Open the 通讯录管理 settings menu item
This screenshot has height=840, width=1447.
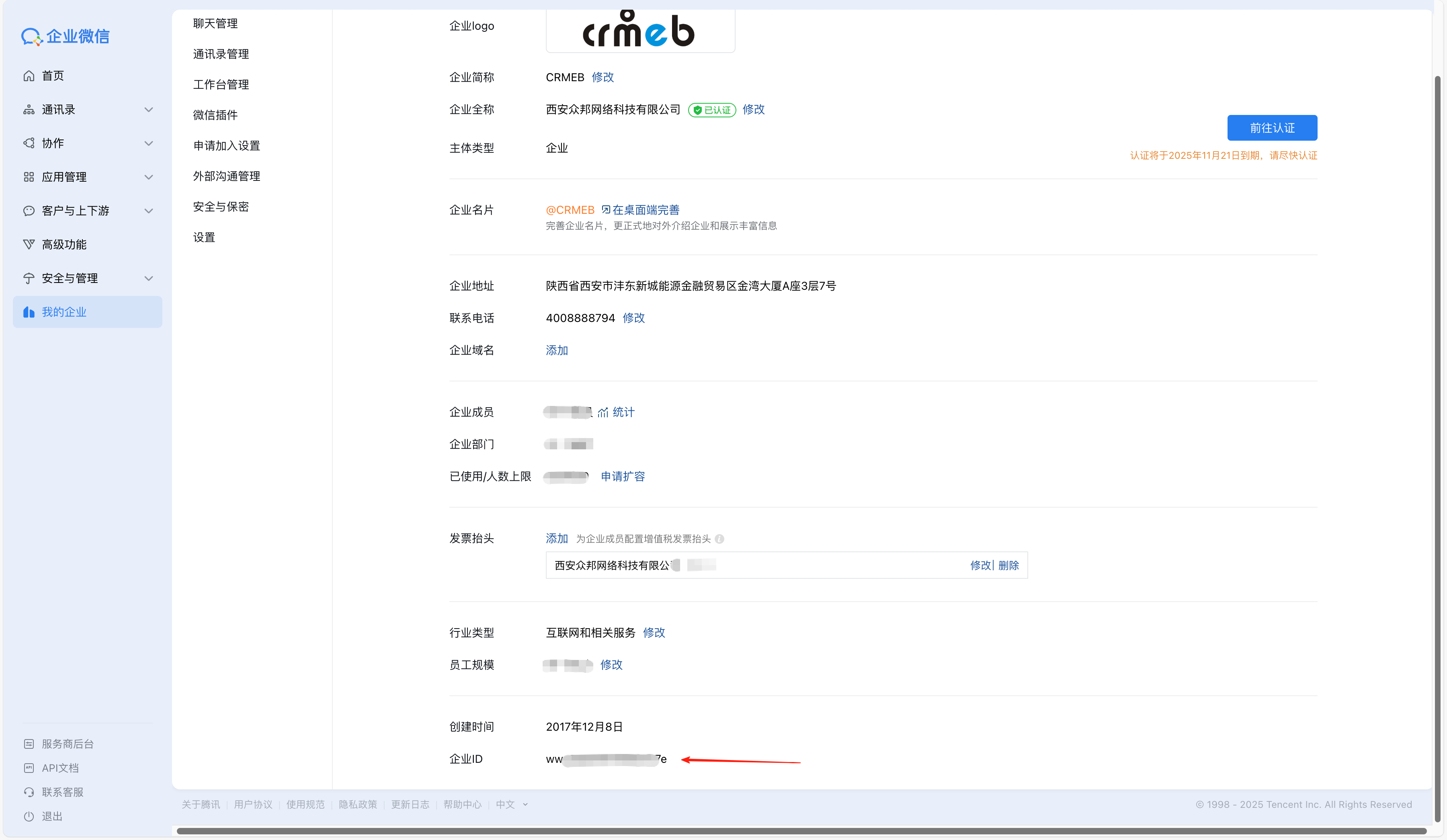tap(221, 54)
